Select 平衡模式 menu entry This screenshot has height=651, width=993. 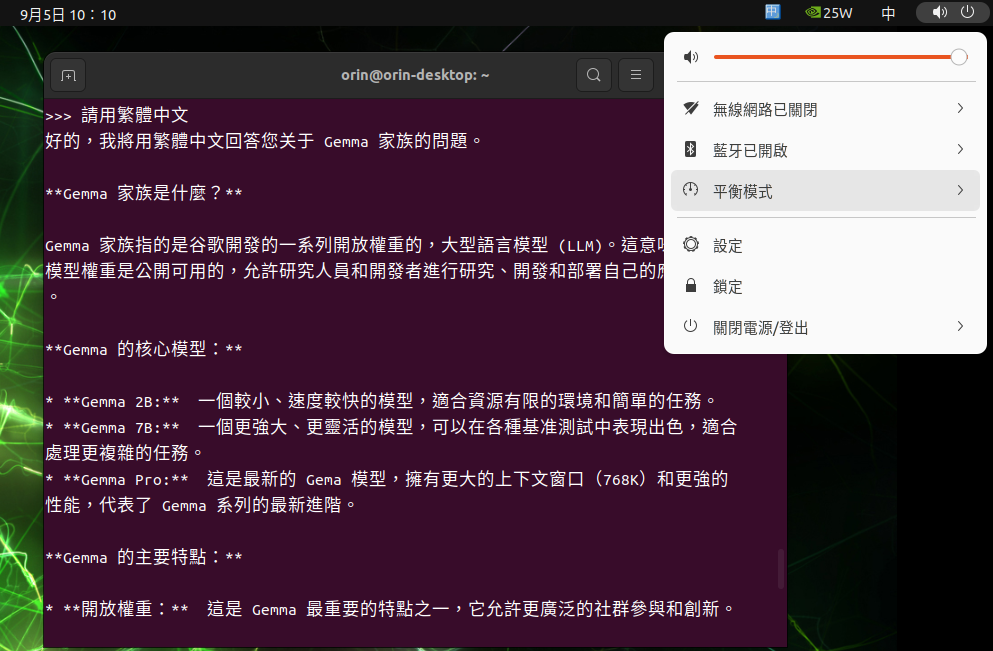825,190
